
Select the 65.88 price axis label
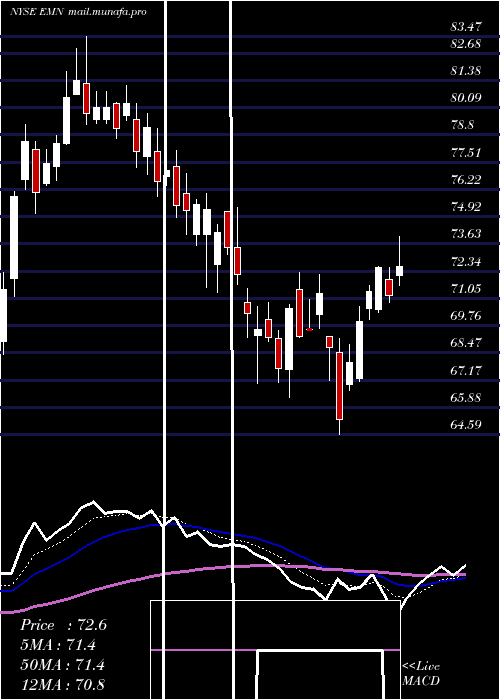click(466, 398)
